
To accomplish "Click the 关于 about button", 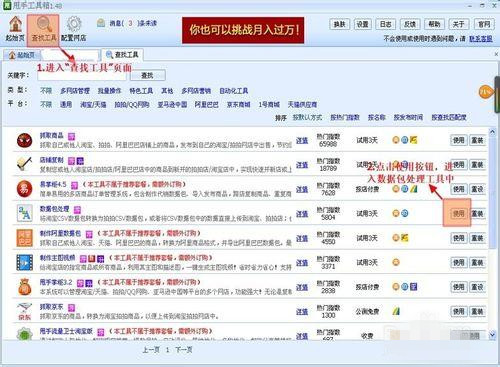I will (x=459, y=24).
